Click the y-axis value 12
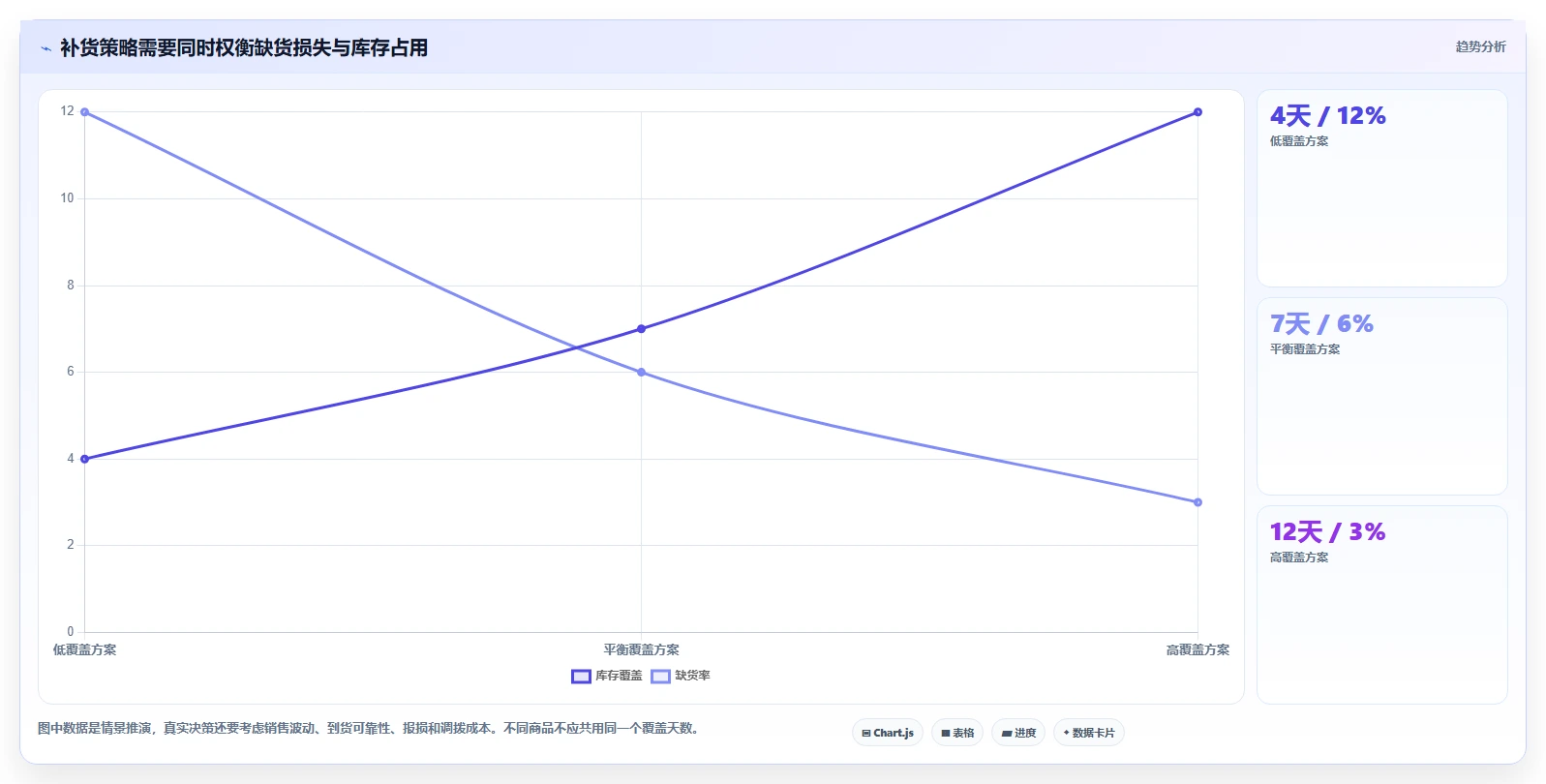 pos(67,111)
